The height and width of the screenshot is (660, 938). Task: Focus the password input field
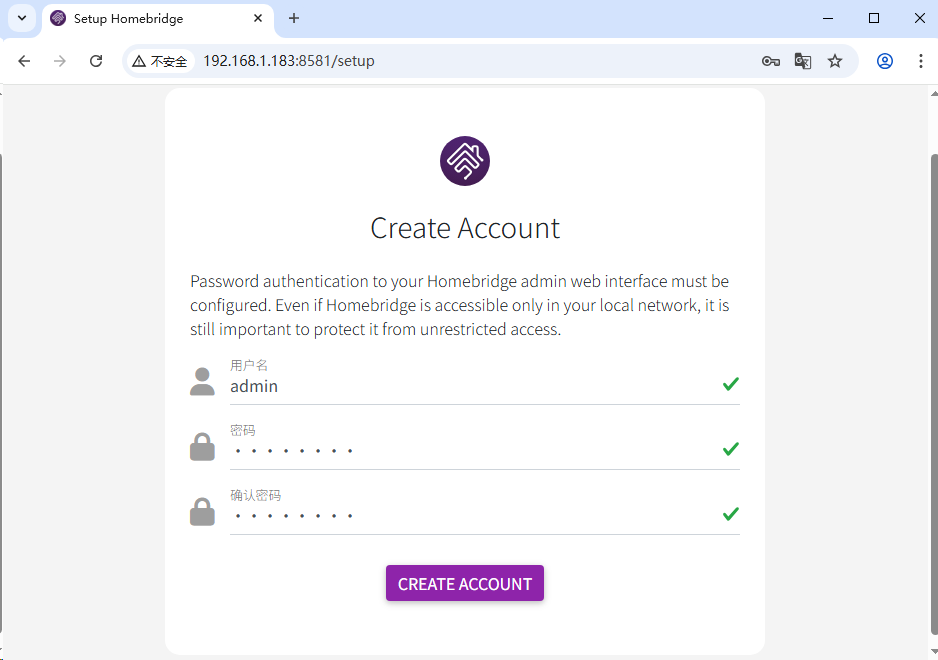click(x=470, y=451)
